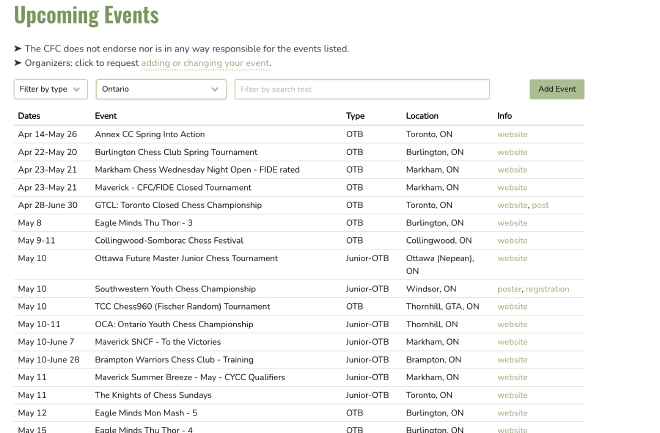The width and height of the screenshot is (660, 433).
Task: Open website link for Annex CC Spring Into Action
Action: pos(512,134)
